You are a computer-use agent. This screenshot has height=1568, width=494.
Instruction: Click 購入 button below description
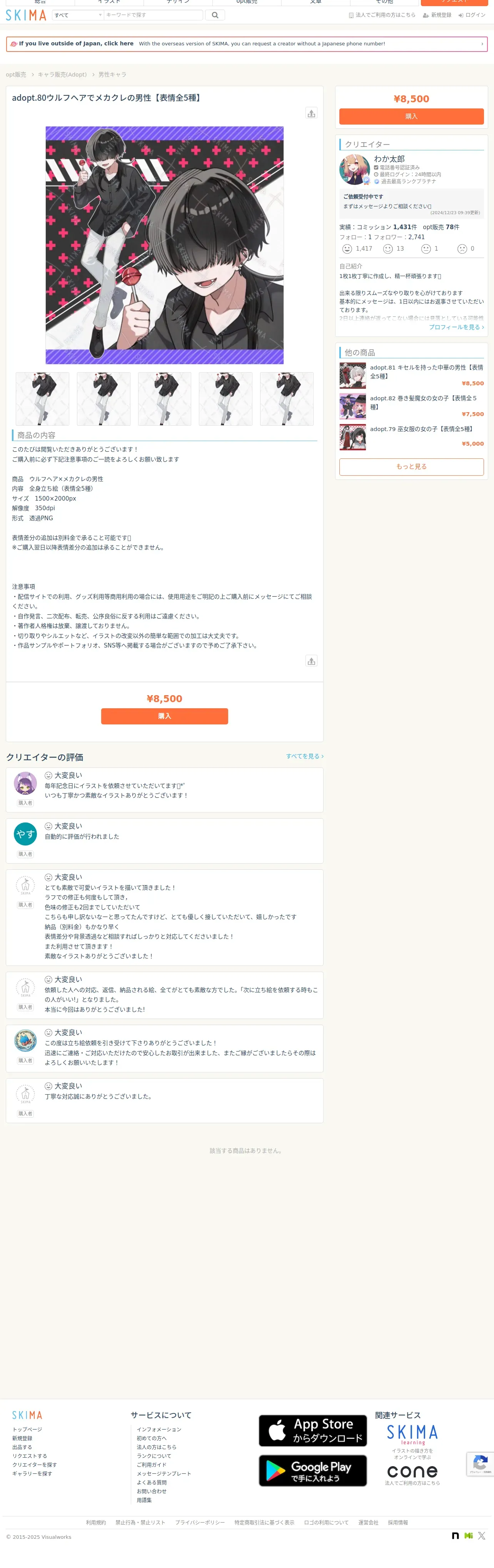tap(164, 716)
